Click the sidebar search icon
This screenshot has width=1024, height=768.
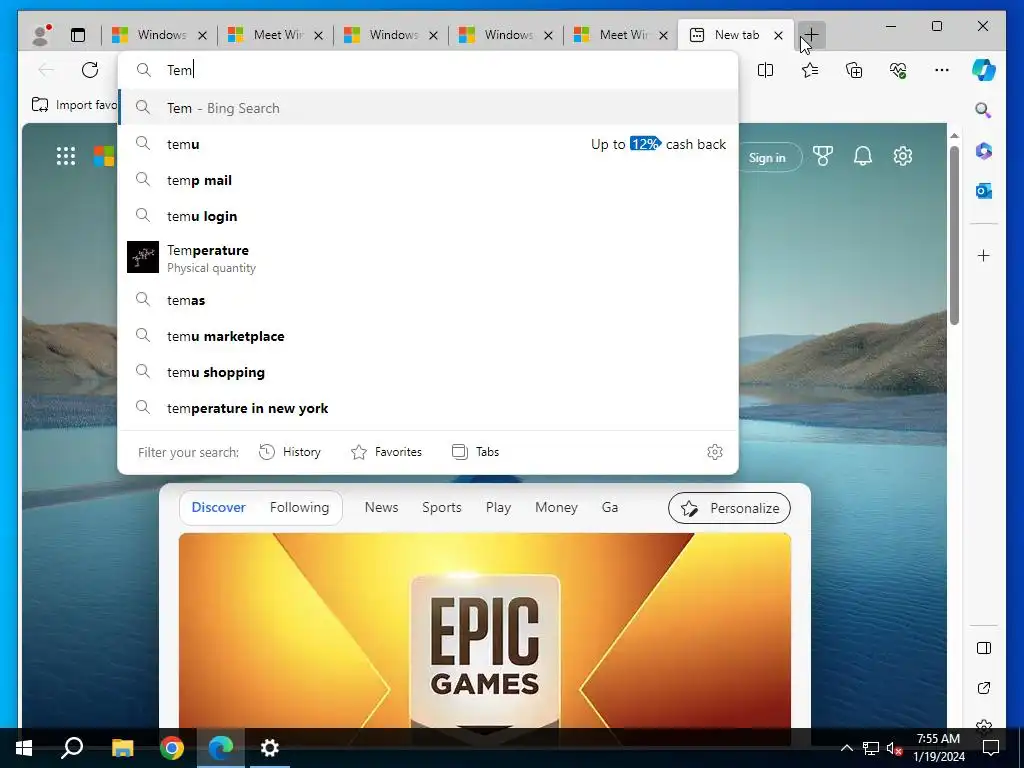[x=983, y=110]
